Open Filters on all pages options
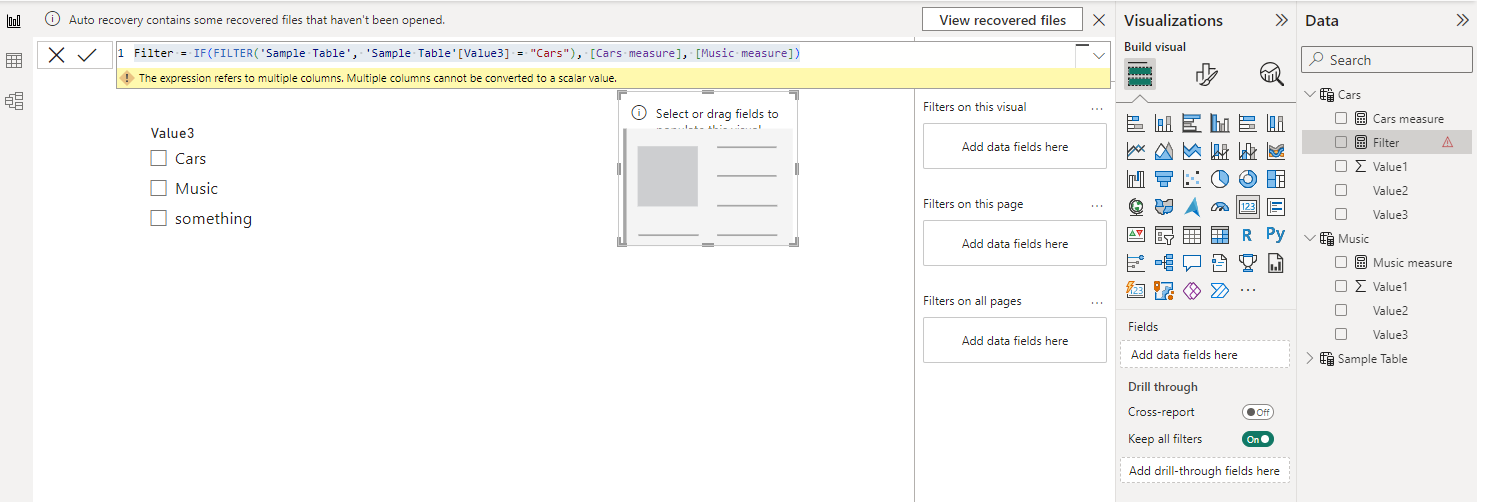This screenshot has height=502, width=1504. (x=1097, y=302)
